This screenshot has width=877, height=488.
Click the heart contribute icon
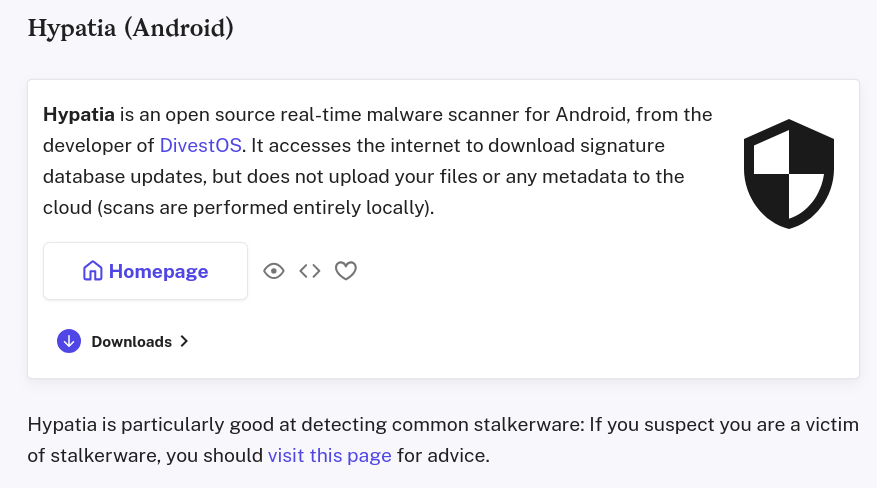(346, 271)
